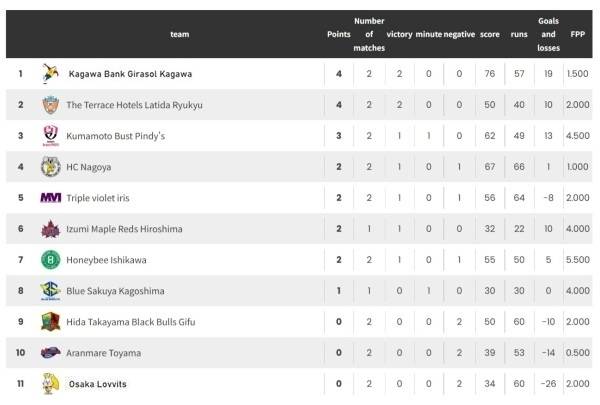The image size is (600, 405).
Task: Open the Osaka Lovvits team link
Action: click(x=97, y=384)
